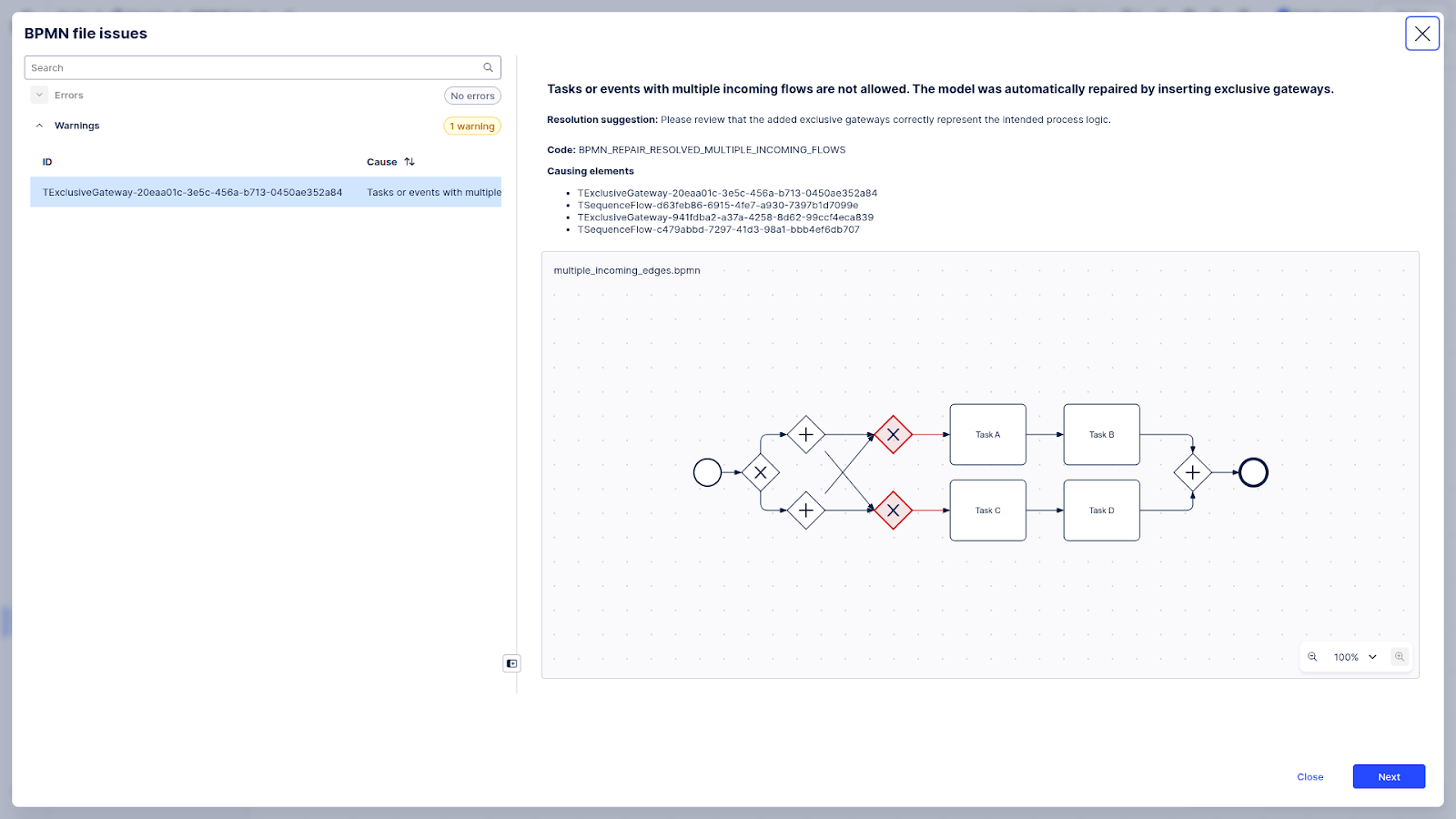Click the zoom out magnifier icon

[x=1312, y=657]
